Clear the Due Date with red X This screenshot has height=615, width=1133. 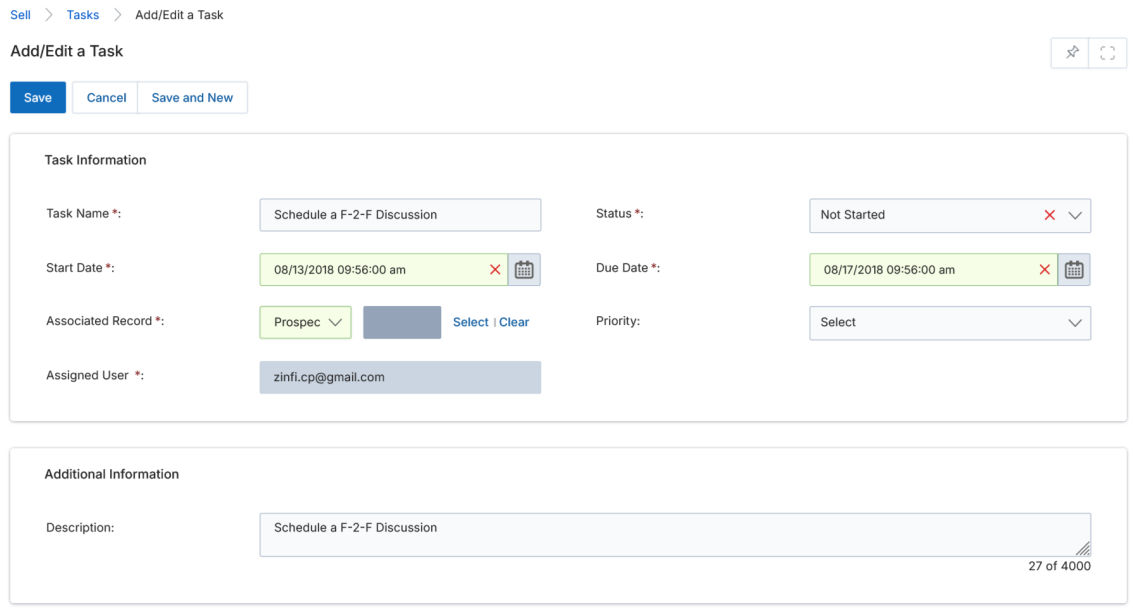pyautogui.click(x=1045, y=270)
